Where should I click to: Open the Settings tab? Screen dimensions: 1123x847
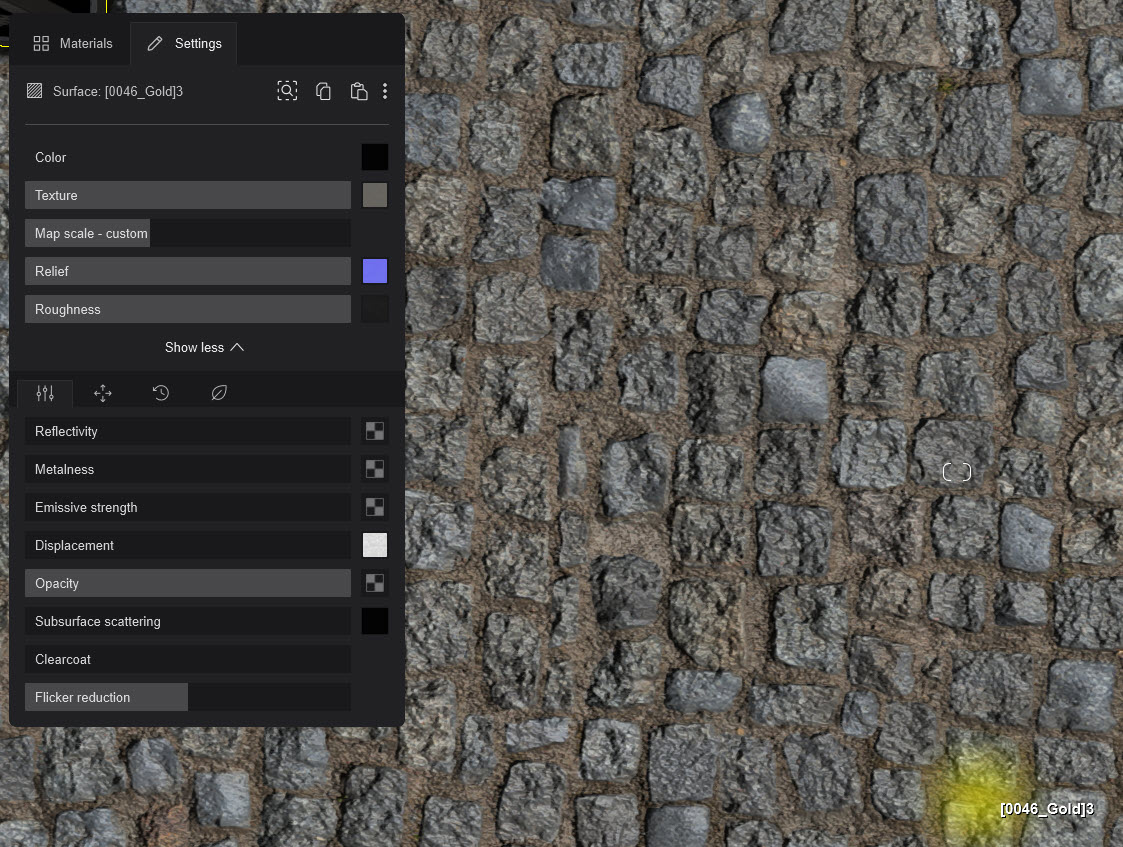coord(184,44)
